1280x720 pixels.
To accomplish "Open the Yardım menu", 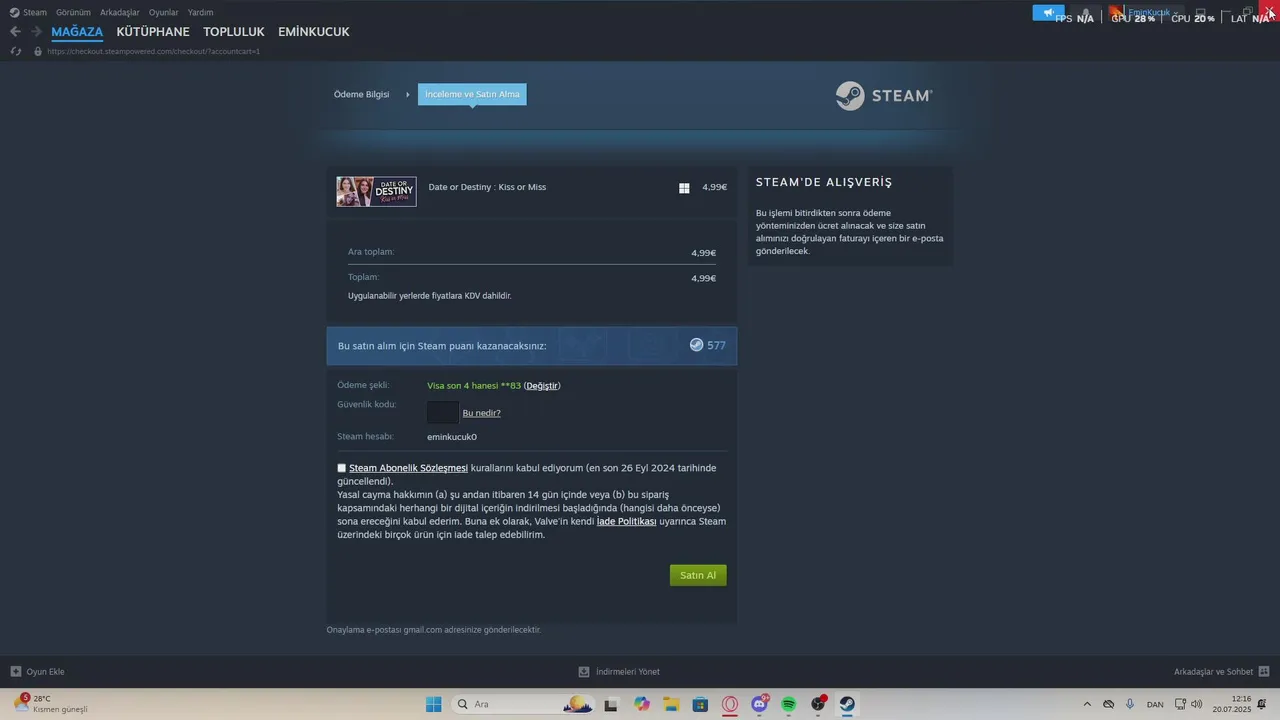I will [201, 13].
